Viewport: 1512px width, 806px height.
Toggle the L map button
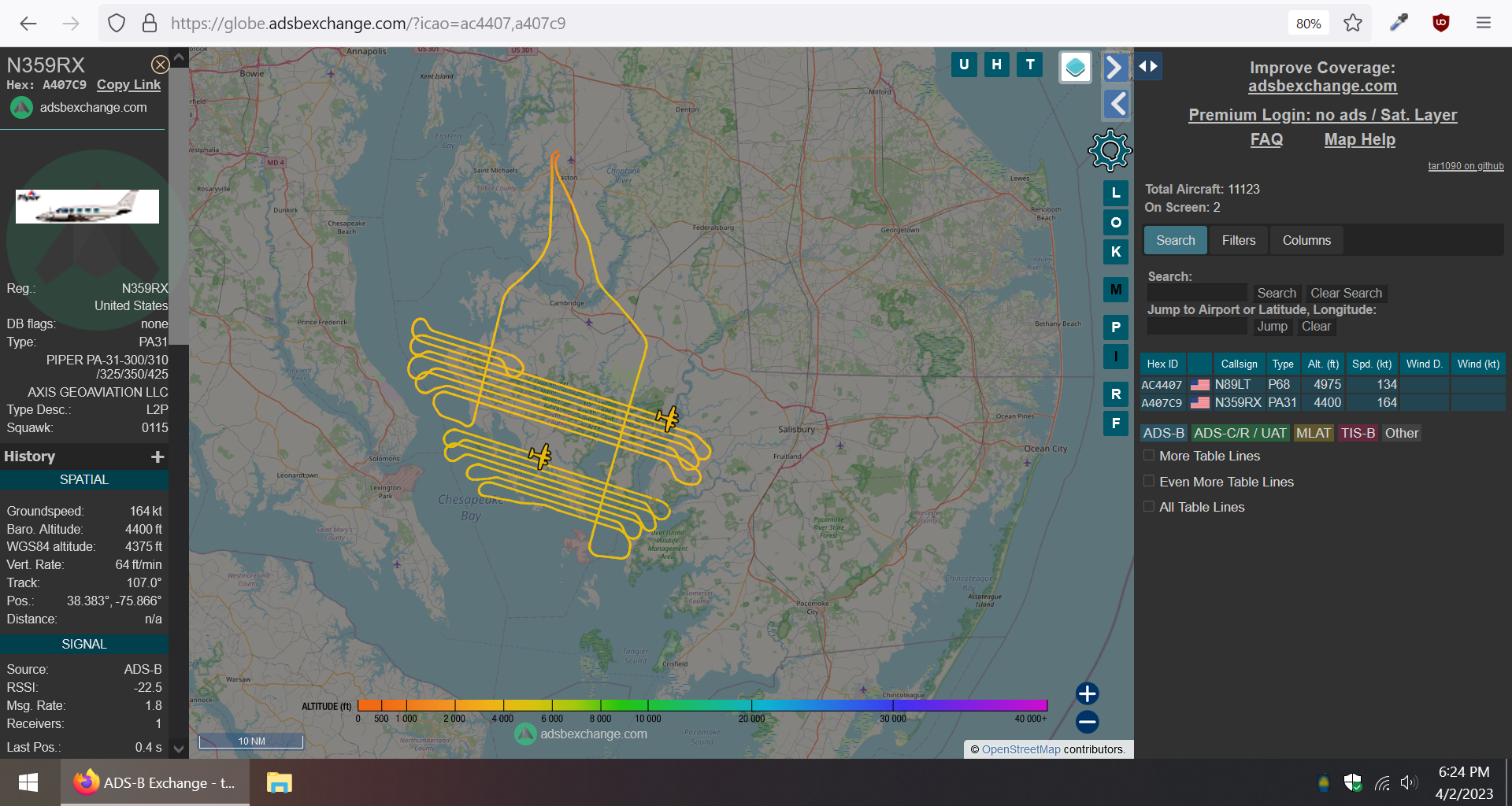(x=1116, y=193)
